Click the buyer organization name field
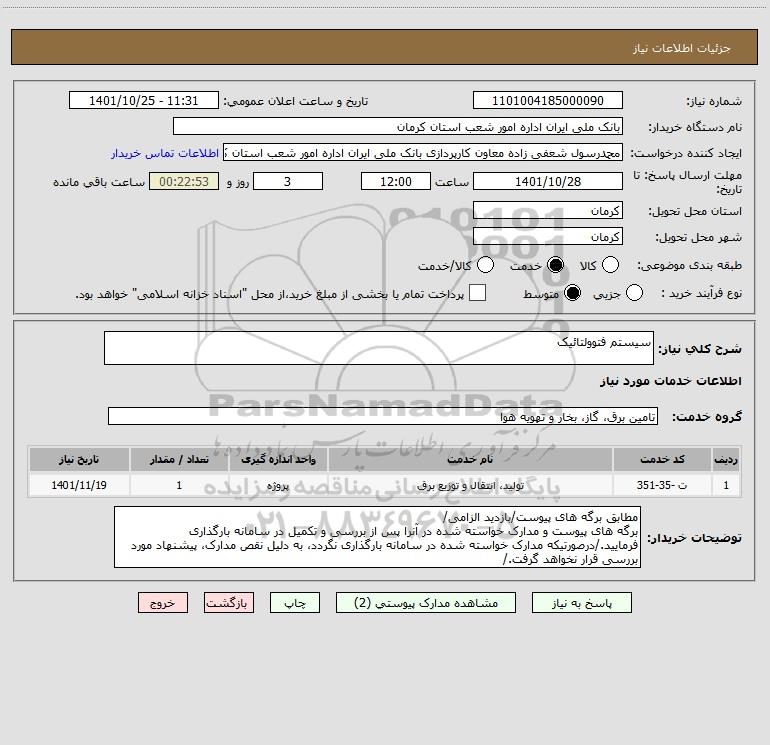This screenshot has height=745, width=770. click(x=398, y=127)
